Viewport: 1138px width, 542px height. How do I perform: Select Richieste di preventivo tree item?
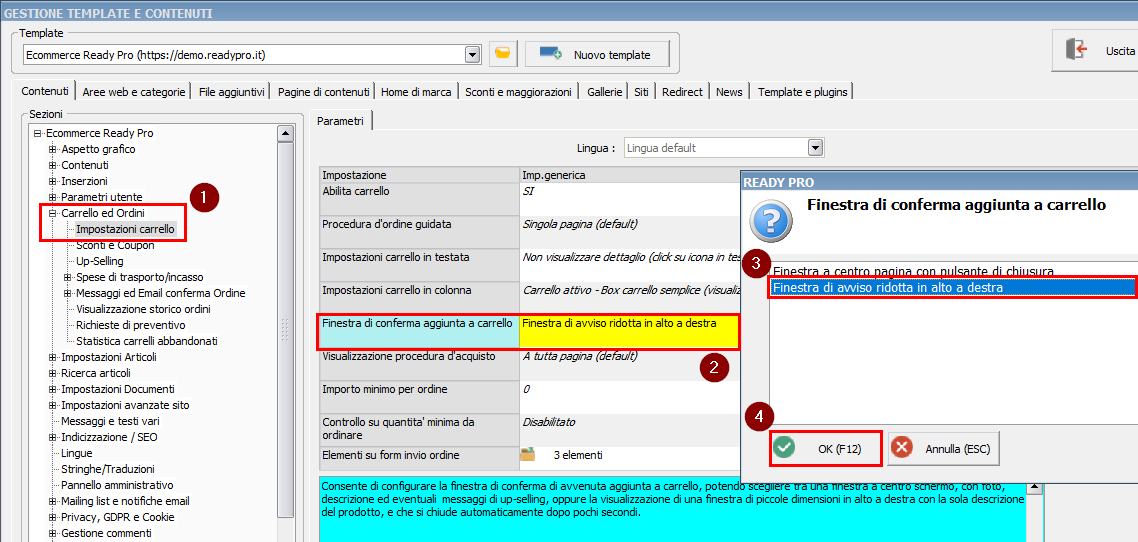coord(131,325)
